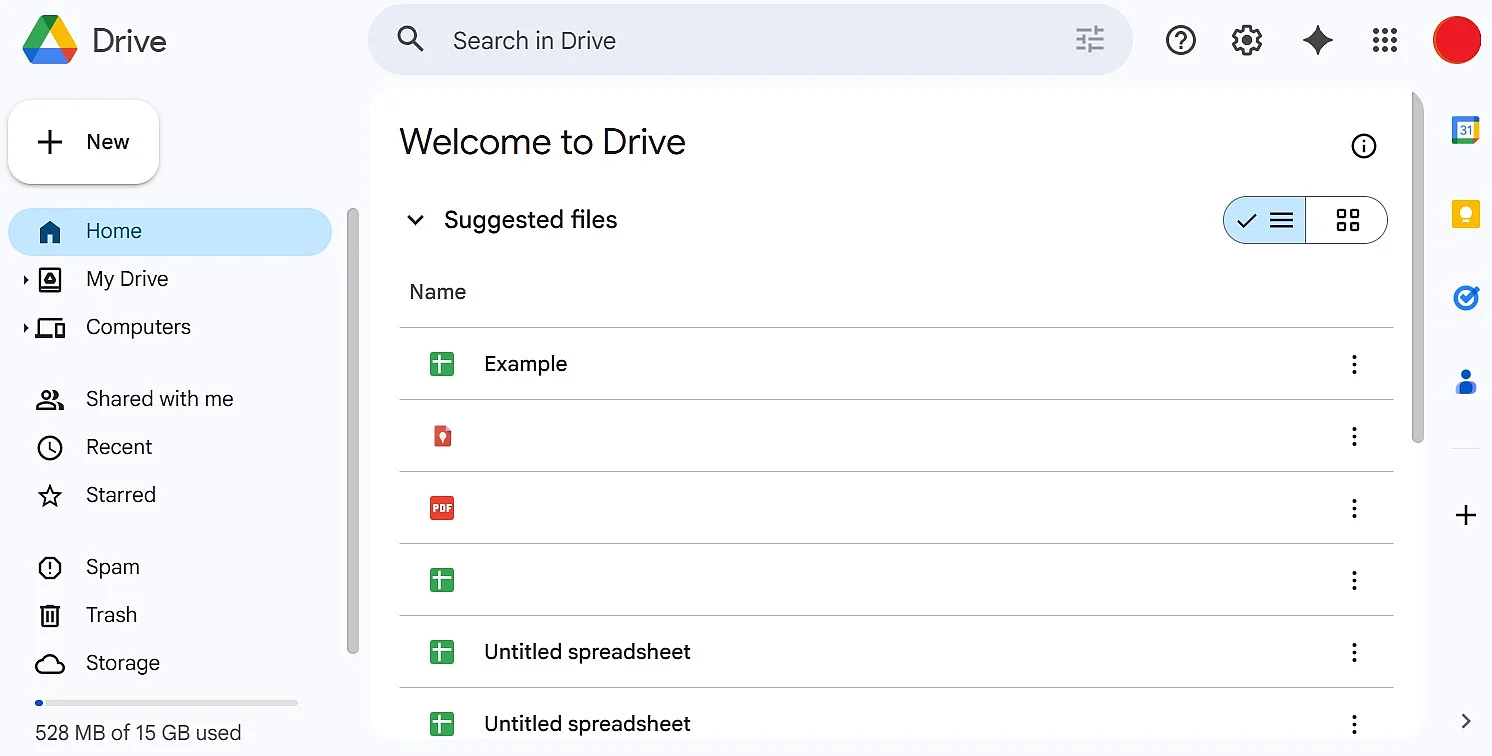The image size is (1492, 756).
Task: Open the red account avatar
Action: 1456,41
